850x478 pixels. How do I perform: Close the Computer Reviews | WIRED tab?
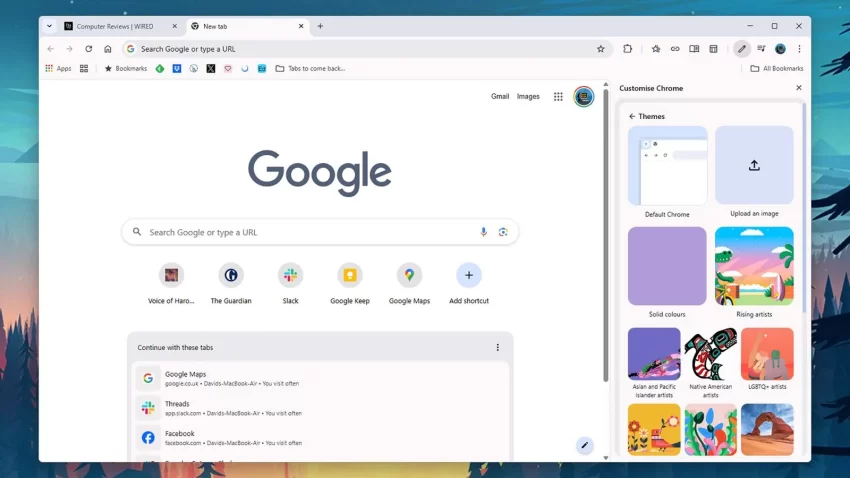coord(175,26)
